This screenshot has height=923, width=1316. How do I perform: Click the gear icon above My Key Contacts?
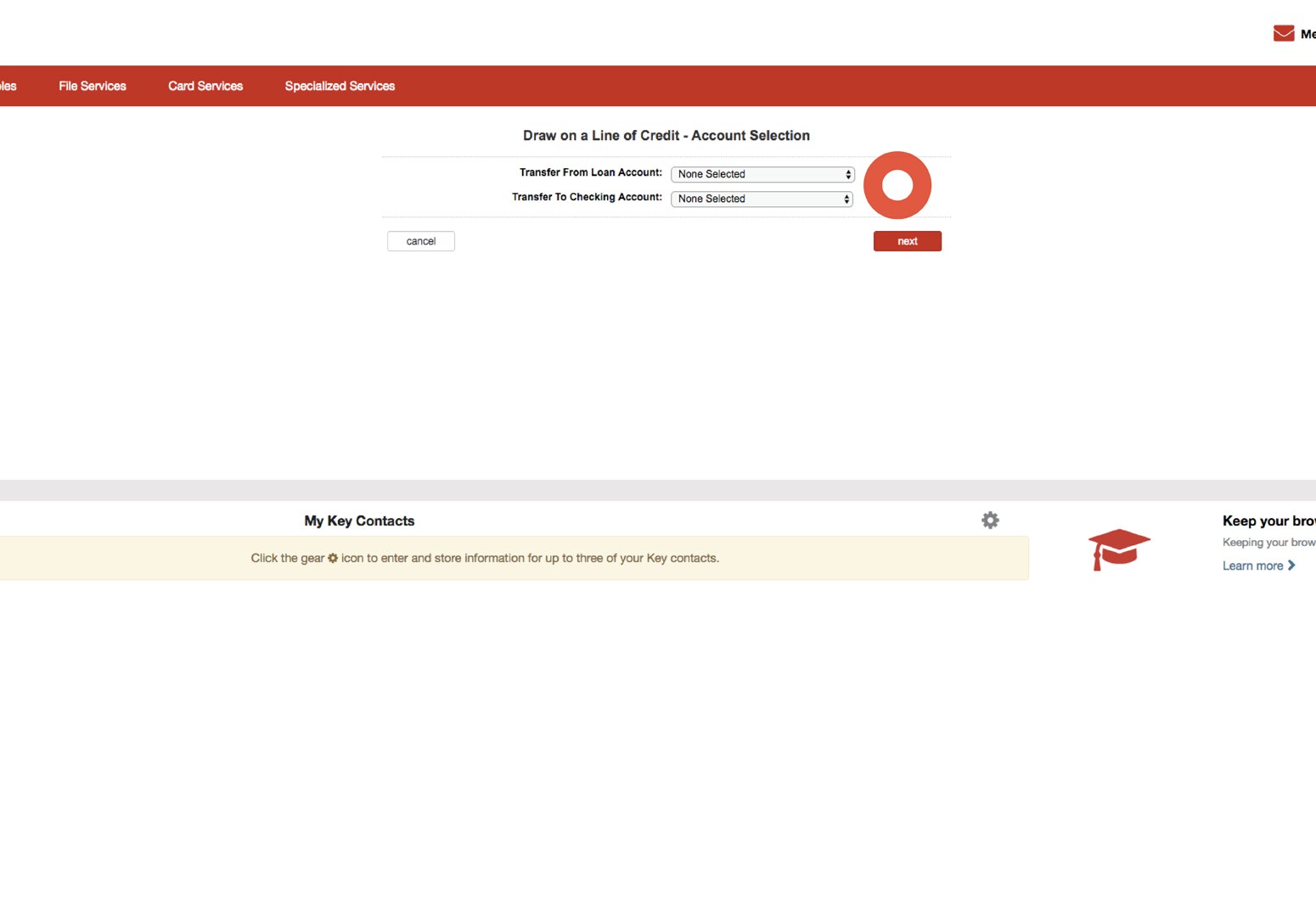(990, 520)
